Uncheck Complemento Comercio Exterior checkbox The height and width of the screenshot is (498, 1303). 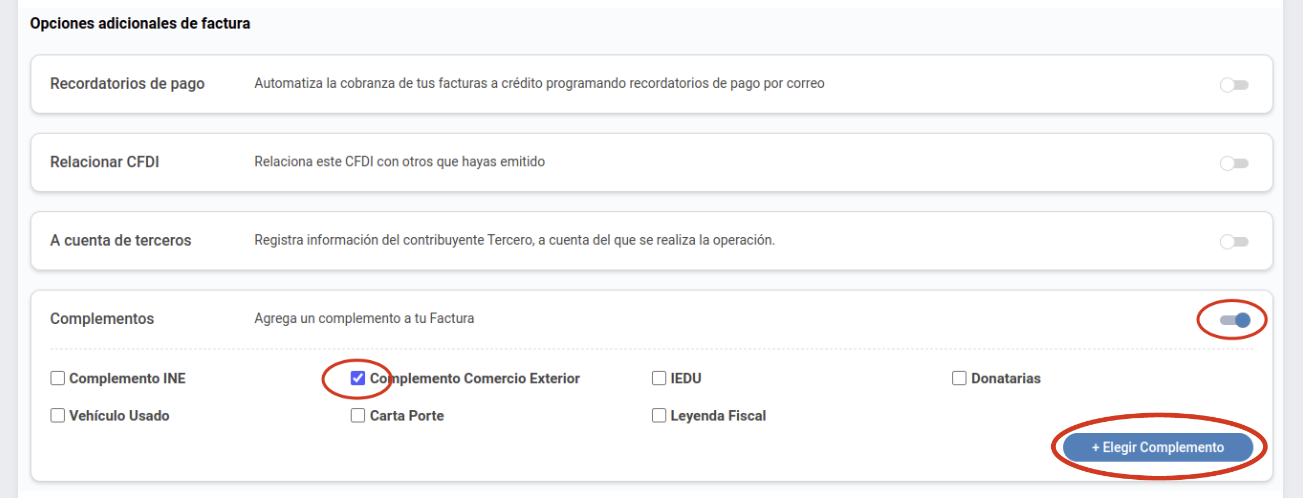click(x=358, y=378)
